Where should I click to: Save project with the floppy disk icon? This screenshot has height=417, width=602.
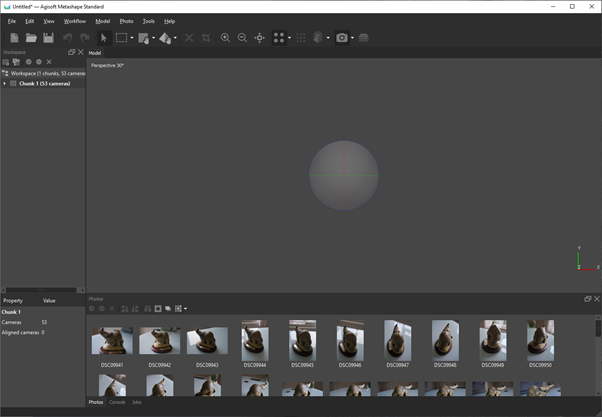(x=48, y=38)
